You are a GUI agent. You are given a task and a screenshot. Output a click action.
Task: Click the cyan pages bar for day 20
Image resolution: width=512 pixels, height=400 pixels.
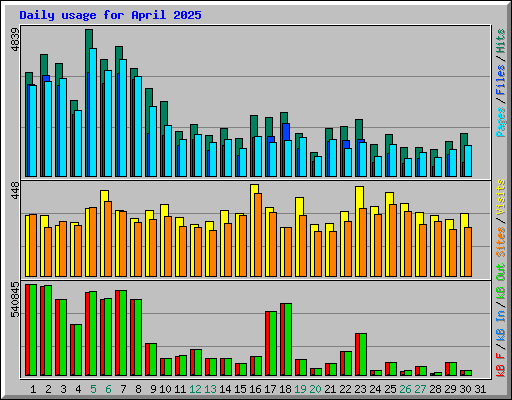[x=318, y=166]
